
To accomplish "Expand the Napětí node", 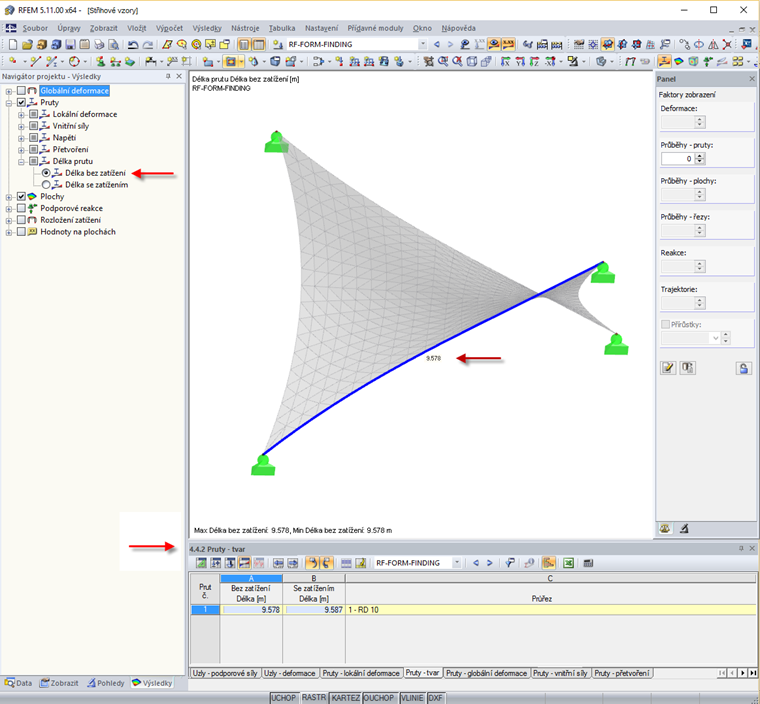I will point(21,138).
